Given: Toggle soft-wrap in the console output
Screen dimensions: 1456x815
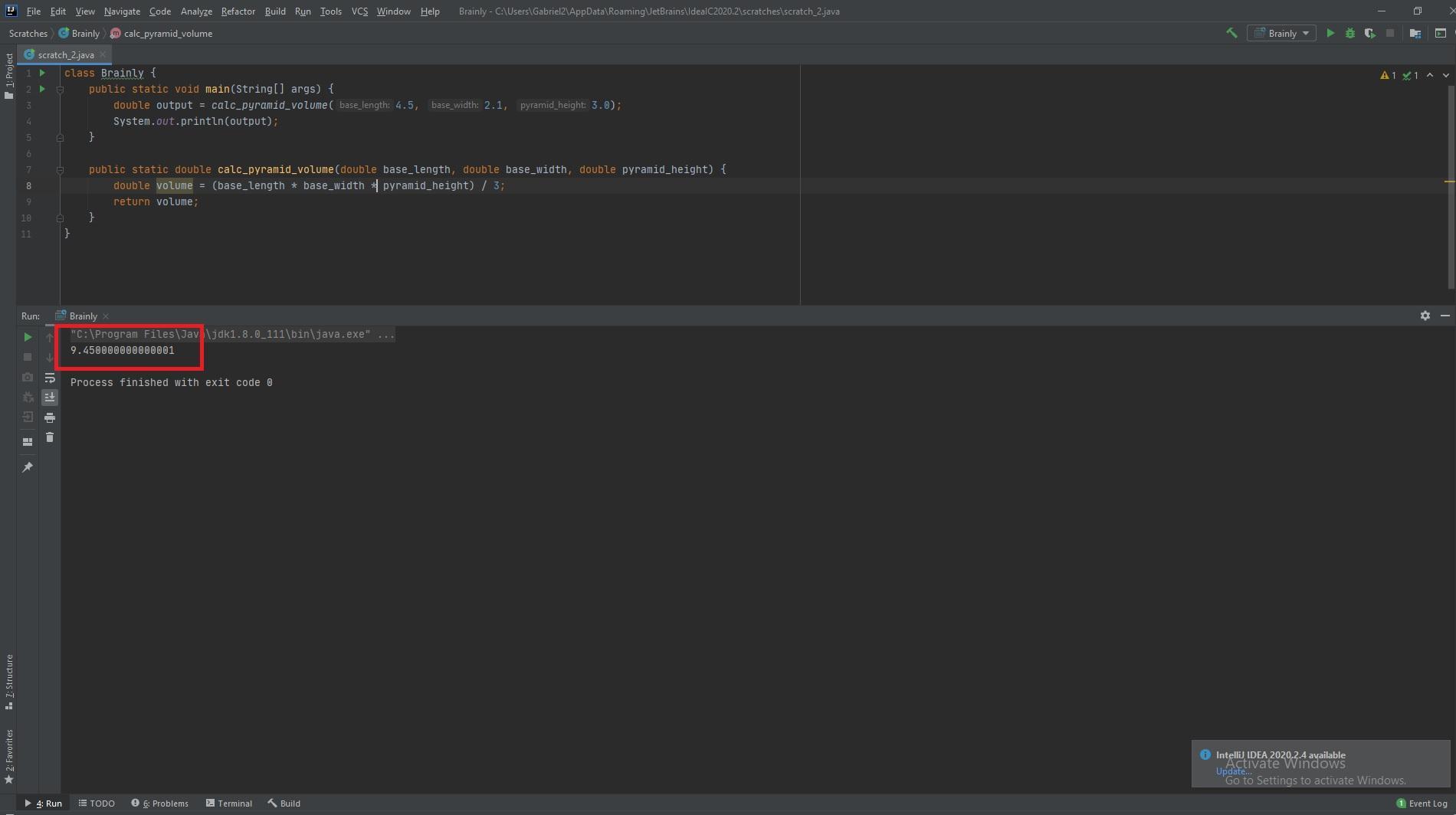Looking at the screenshot, I should (50, 378).
